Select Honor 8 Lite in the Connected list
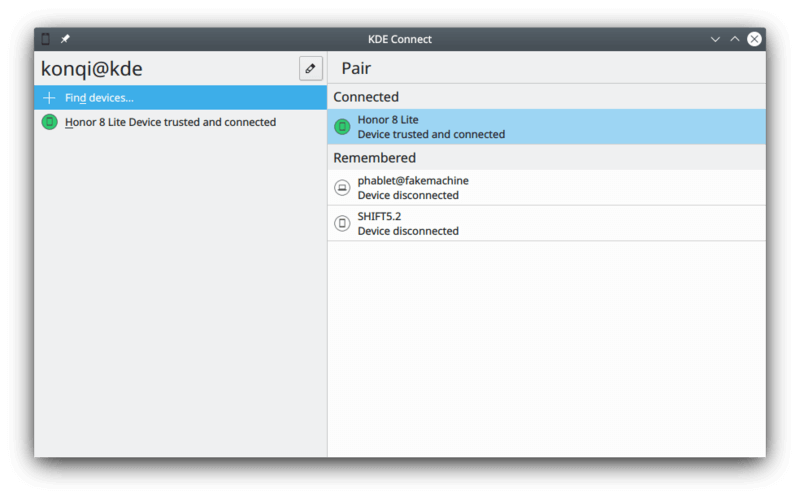This screenshot has width=800, height=498. [546, 127]
